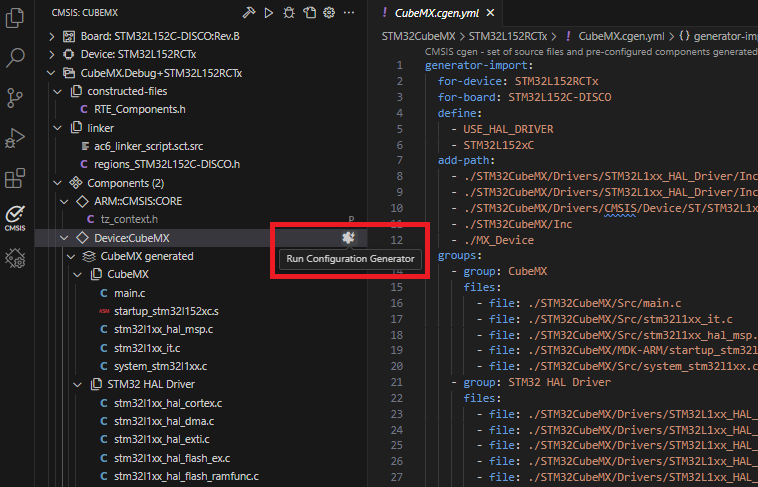Image resolution: width=758 pixels, height=487 pixels.
Task: Expand the Board: STM32L152C-DISCO:Rev.B node
Action: coord(52,36)
